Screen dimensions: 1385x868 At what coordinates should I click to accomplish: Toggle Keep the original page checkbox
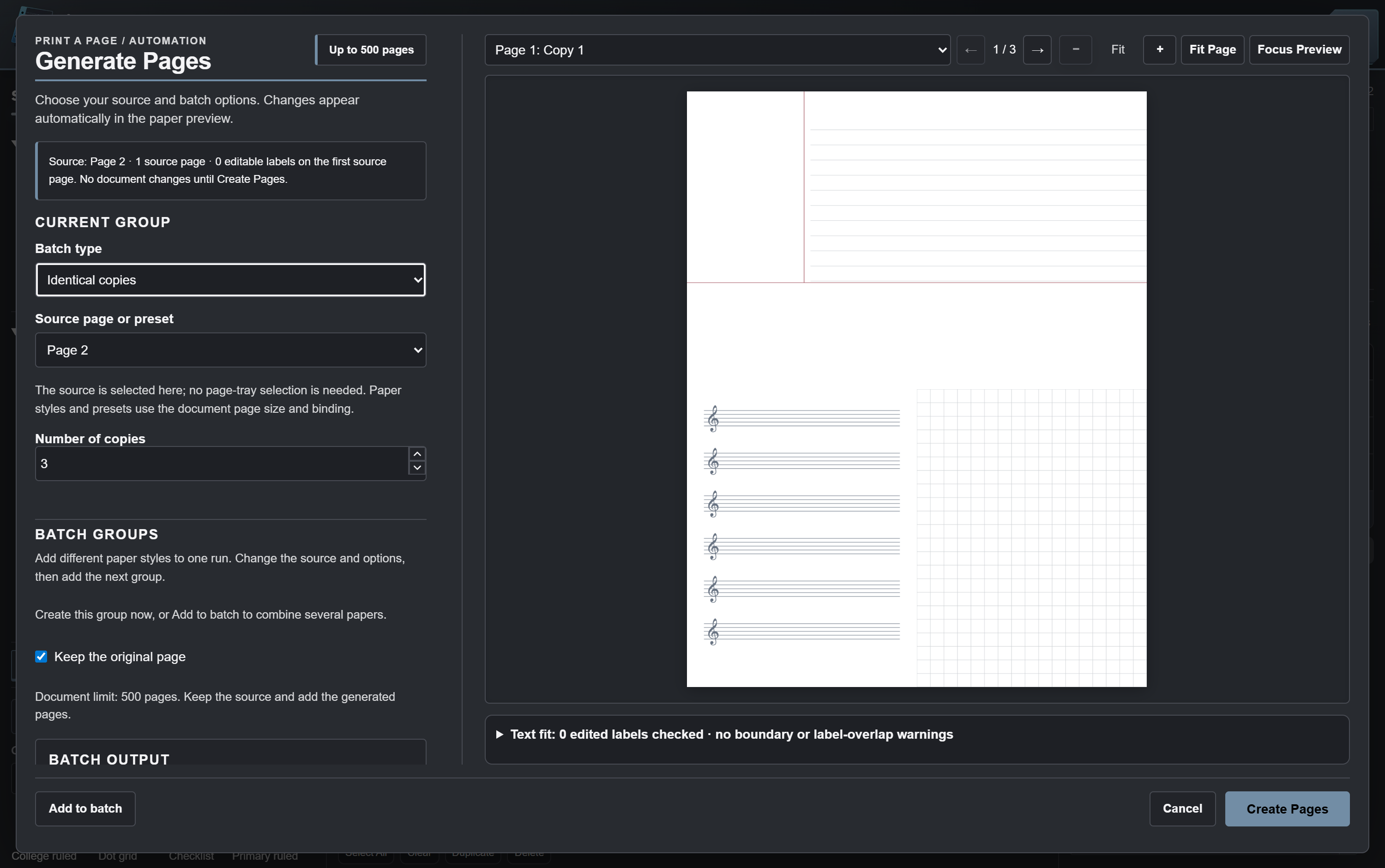click(42, 657)
